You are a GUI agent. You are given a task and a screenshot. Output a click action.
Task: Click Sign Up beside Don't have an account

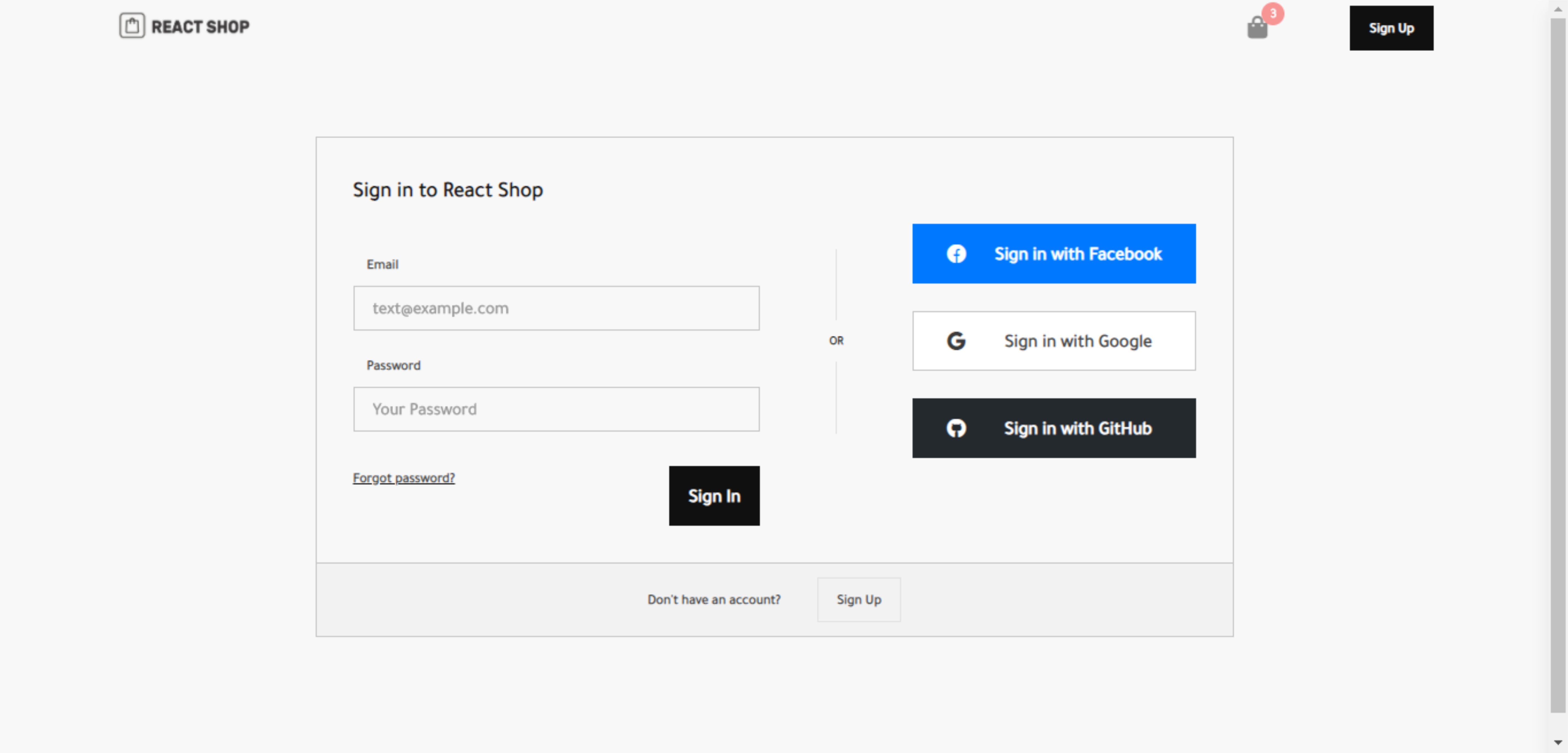[x=858, y=600]
